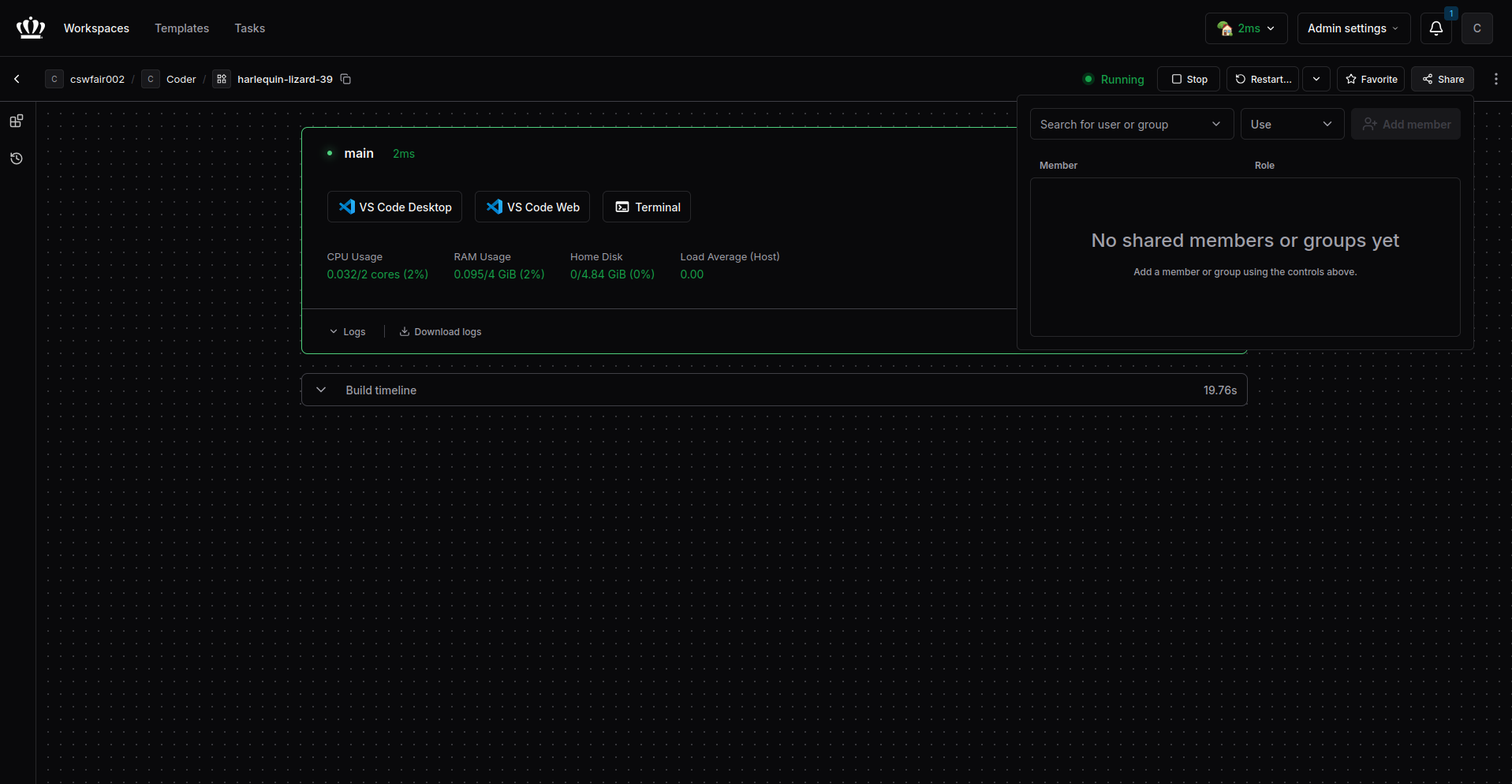Open the workspace more options kebab menu

tap(1495, 79)
